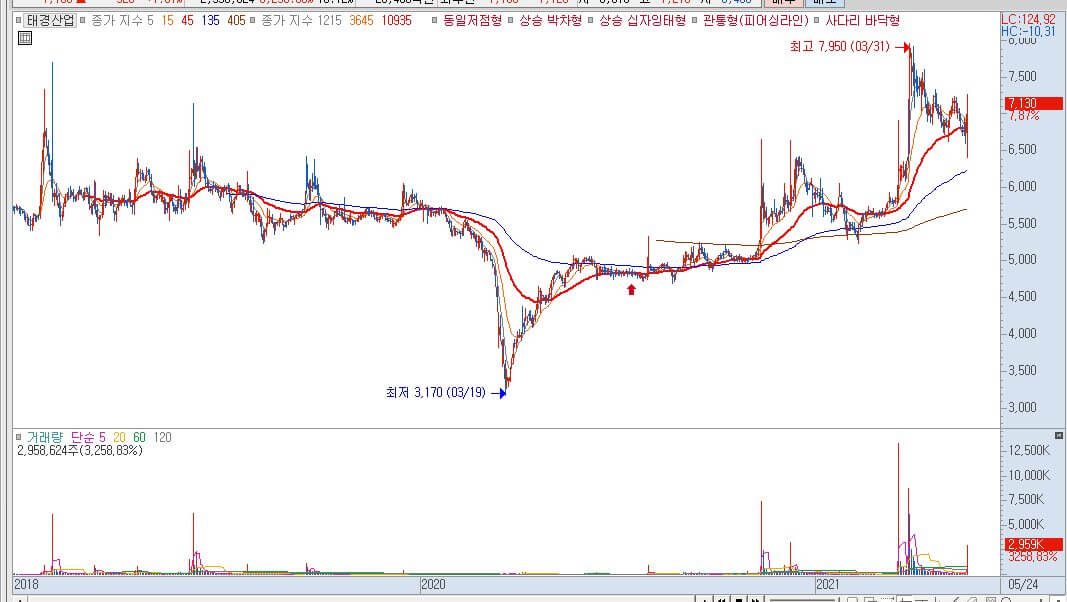Screen dimensions: 1067x602
Task: Click the 3,000 price axis label
Action: 1023,407
